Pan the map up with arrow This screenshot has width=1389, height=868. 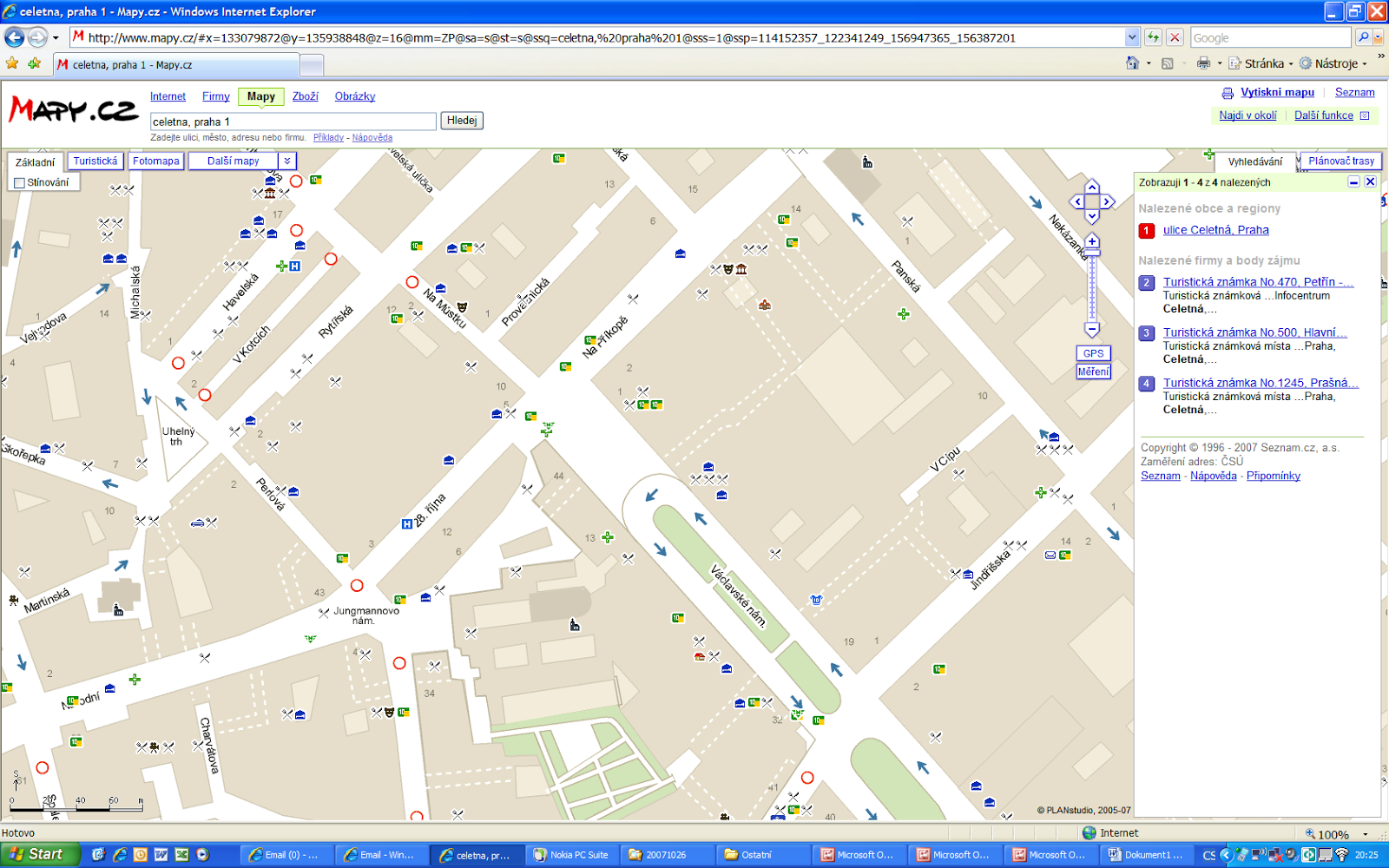[x=1092, y=187]
